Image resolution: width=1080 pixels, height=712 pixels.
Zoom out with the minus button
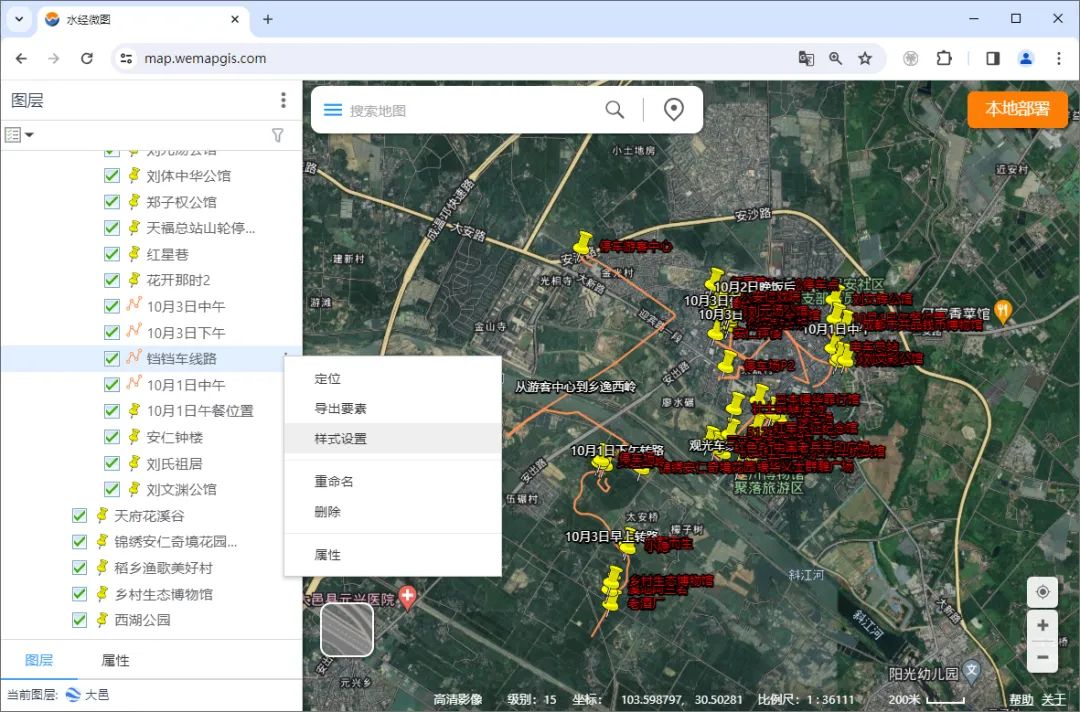coord(1042,657)
